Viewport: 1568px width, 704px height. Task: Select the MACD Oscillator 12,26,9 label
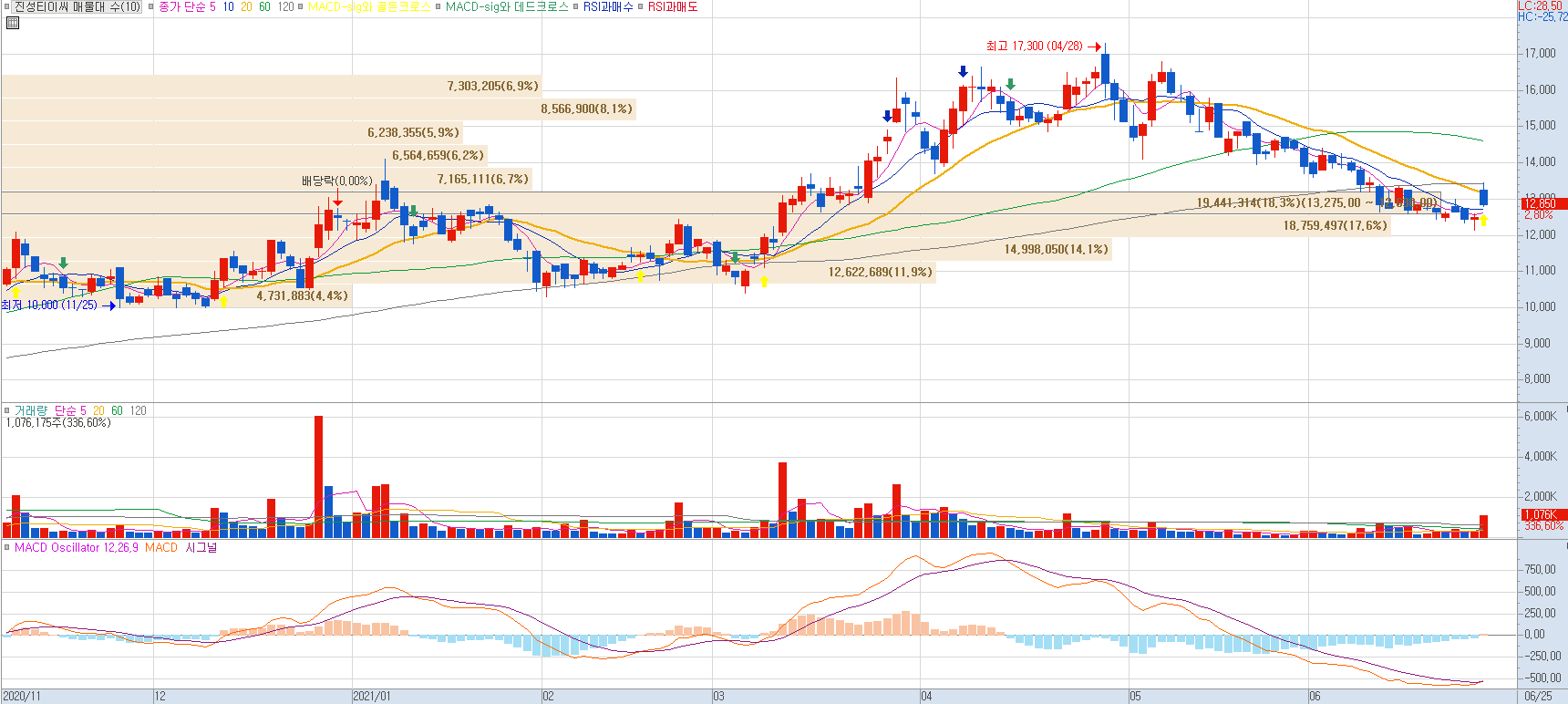tap(77, 547)
